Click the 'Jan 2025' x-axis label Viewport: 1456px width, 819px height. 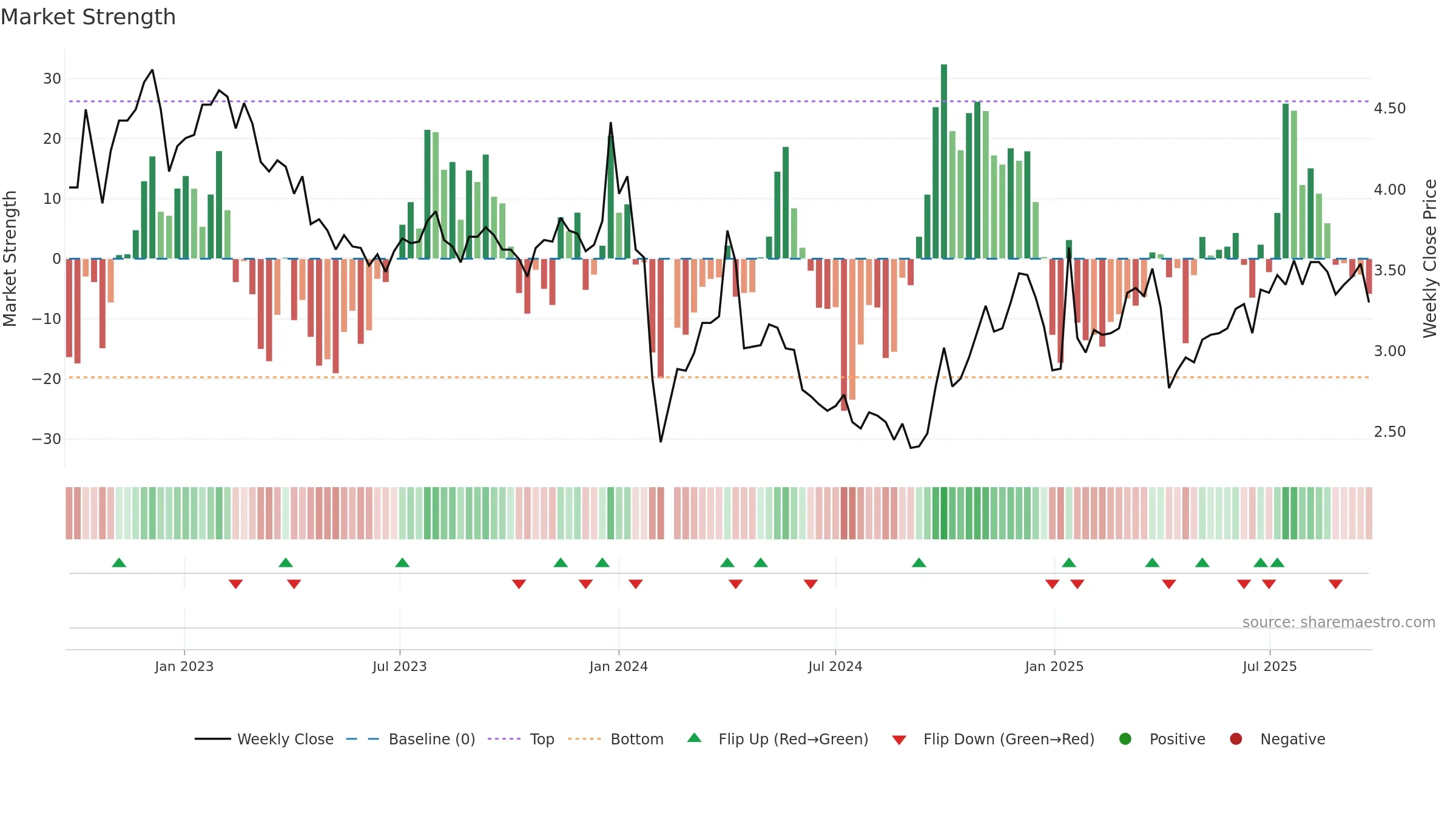click(1054, 666)
